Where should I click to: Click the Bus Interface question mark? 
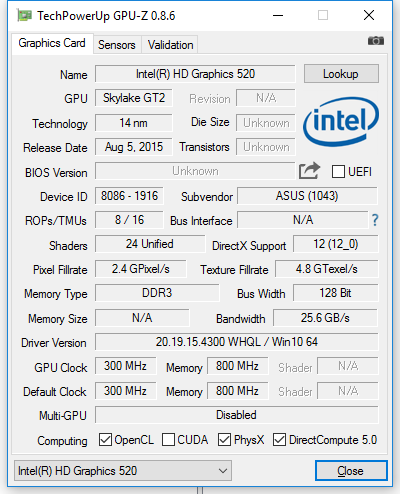coord(375,220)
